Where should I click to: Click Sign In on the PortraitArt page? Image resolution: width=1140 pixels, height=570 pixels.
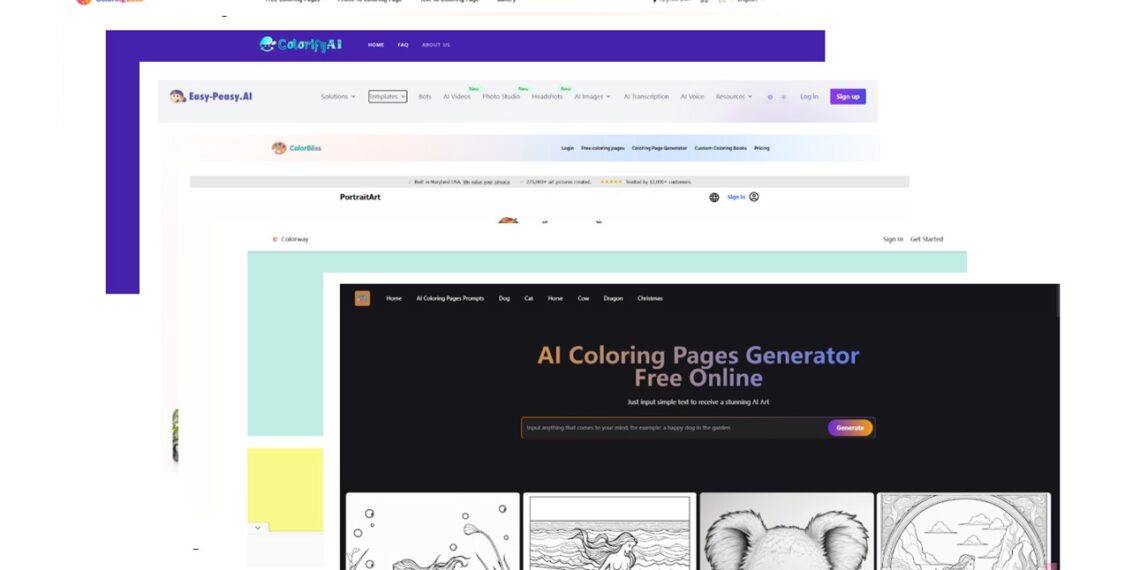click(x=736, y=197)
